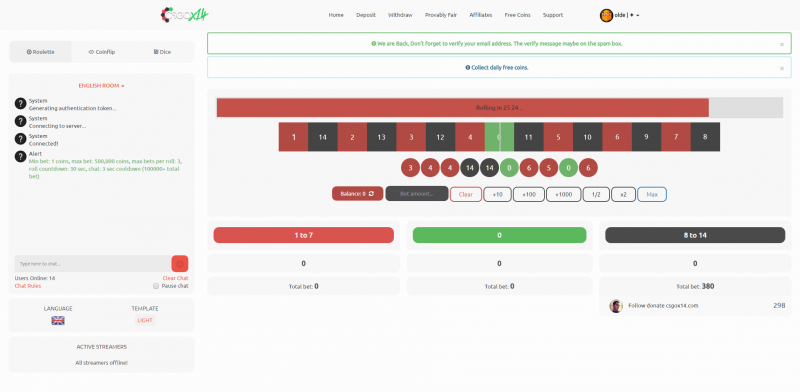Toggle the Pause chat checkbox
The width and height of the screenshot is (800, 392).
[156, 286]
